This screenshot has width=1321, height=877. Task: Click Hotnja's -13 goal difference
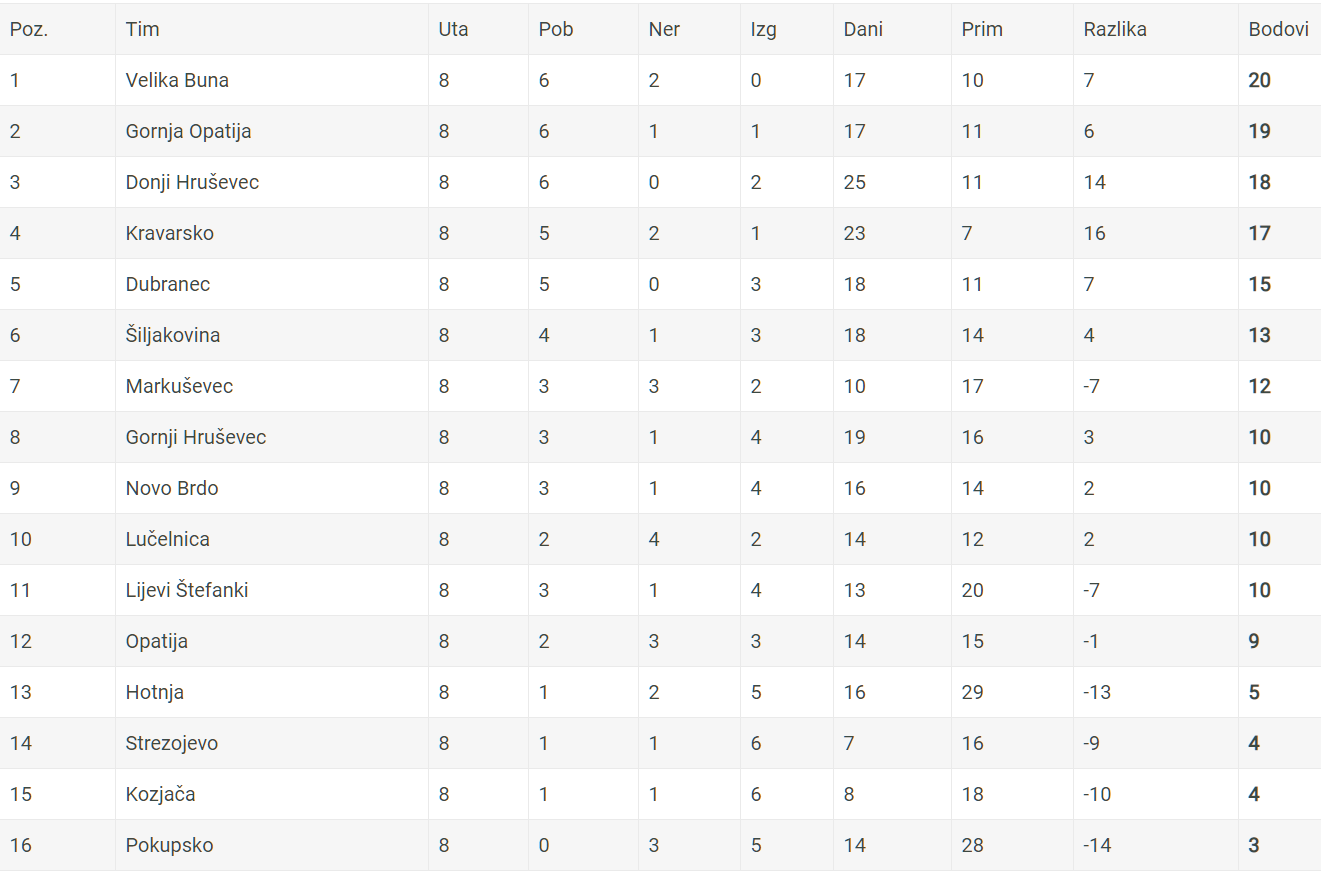[1097, 692]
